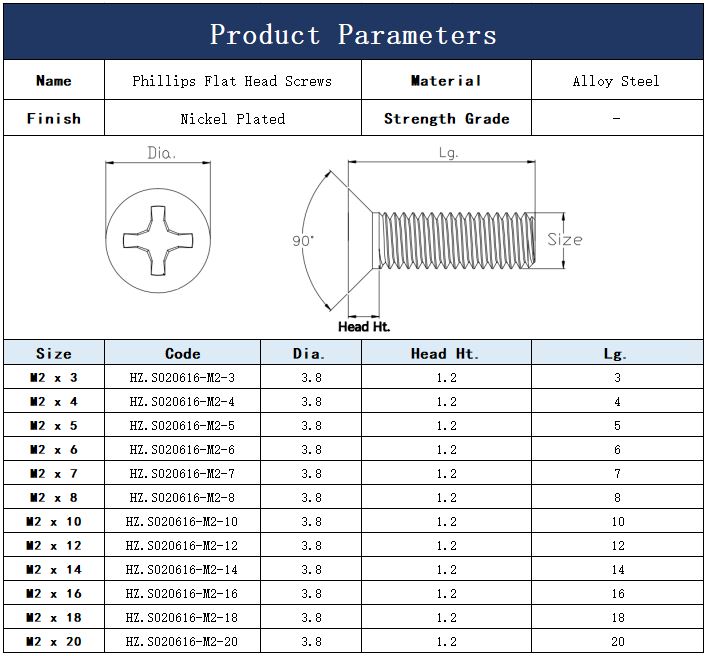The height and width of the screenshot is (656, 707).
Task: Click the Lg. value '10' in M2 x 10 row
Action: tap(618, 521)
